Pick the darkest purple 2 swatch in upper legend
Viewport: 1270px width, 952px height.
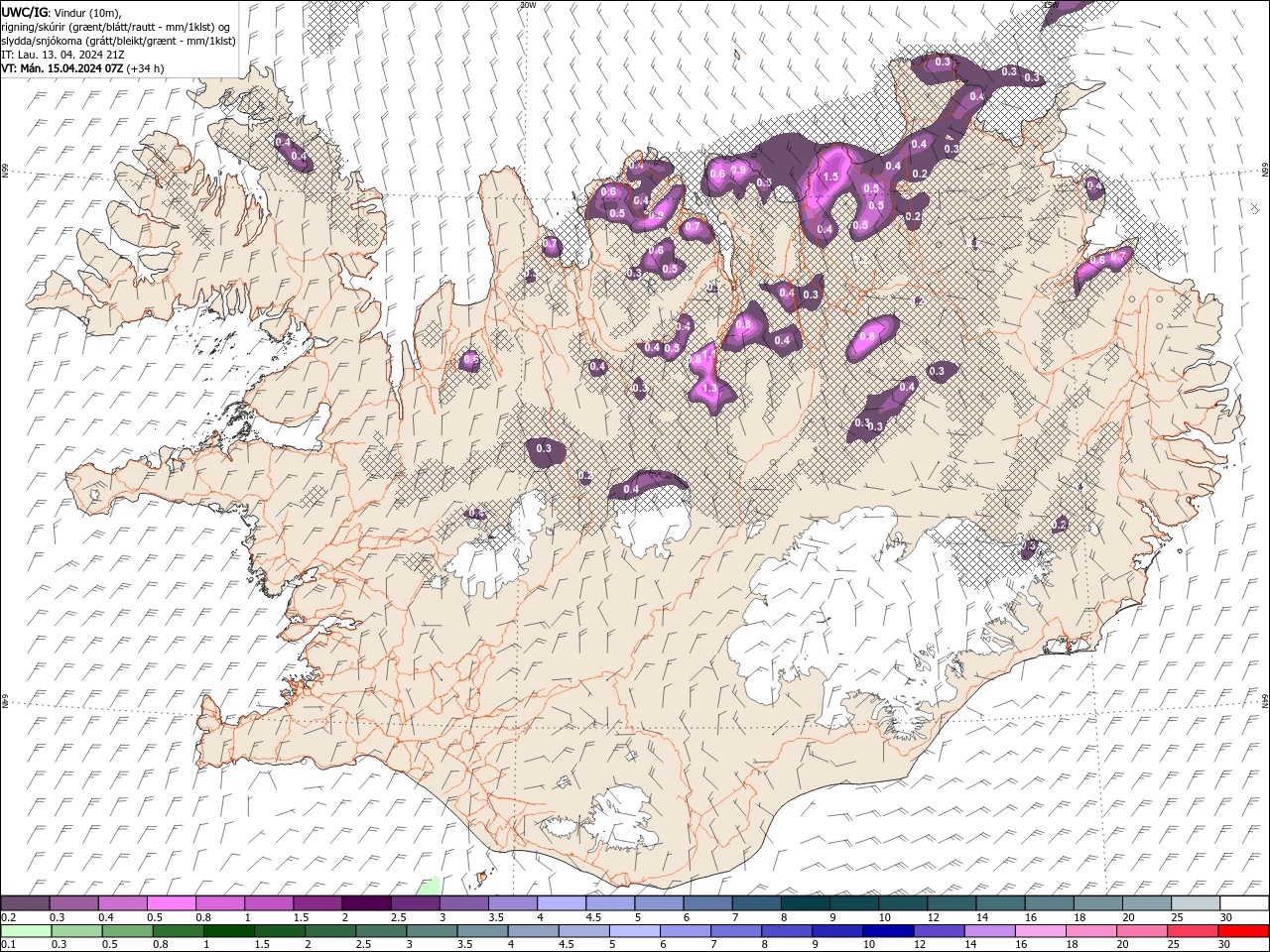point(366,903)
